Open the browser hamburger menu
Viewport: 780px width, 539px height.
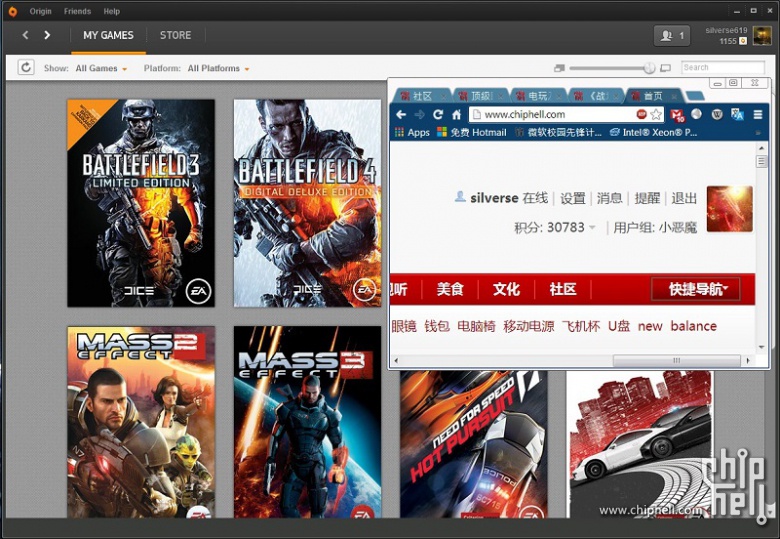758,115
